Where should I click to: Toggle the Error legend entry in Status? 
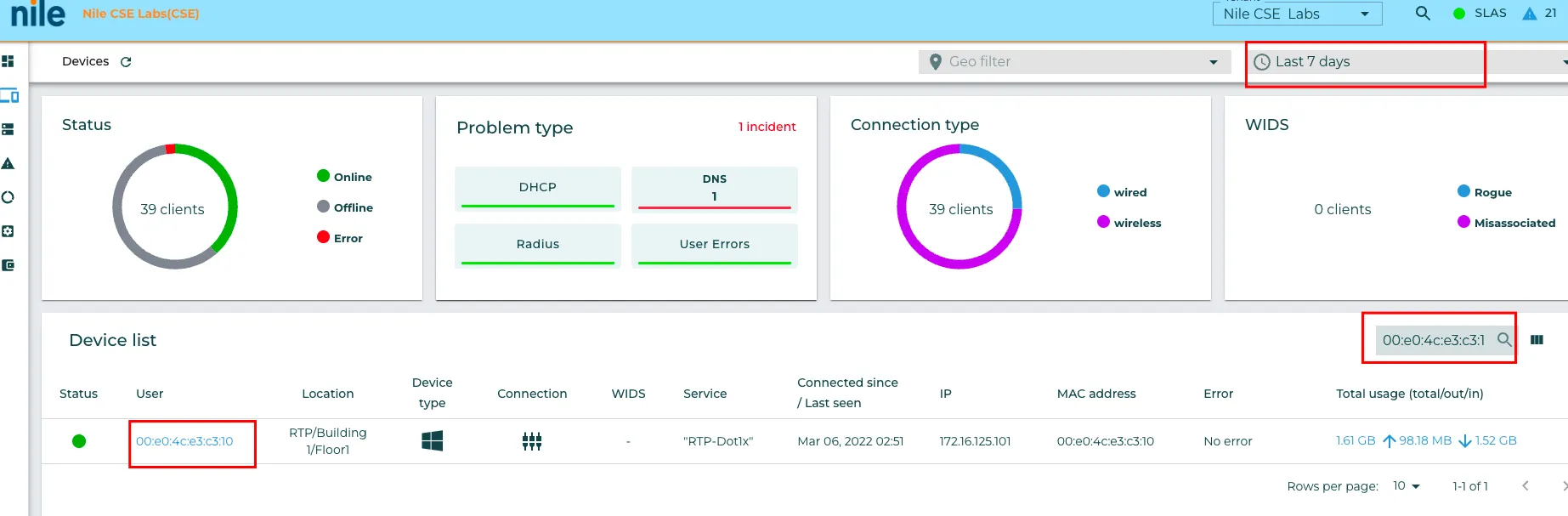(340, 238)
